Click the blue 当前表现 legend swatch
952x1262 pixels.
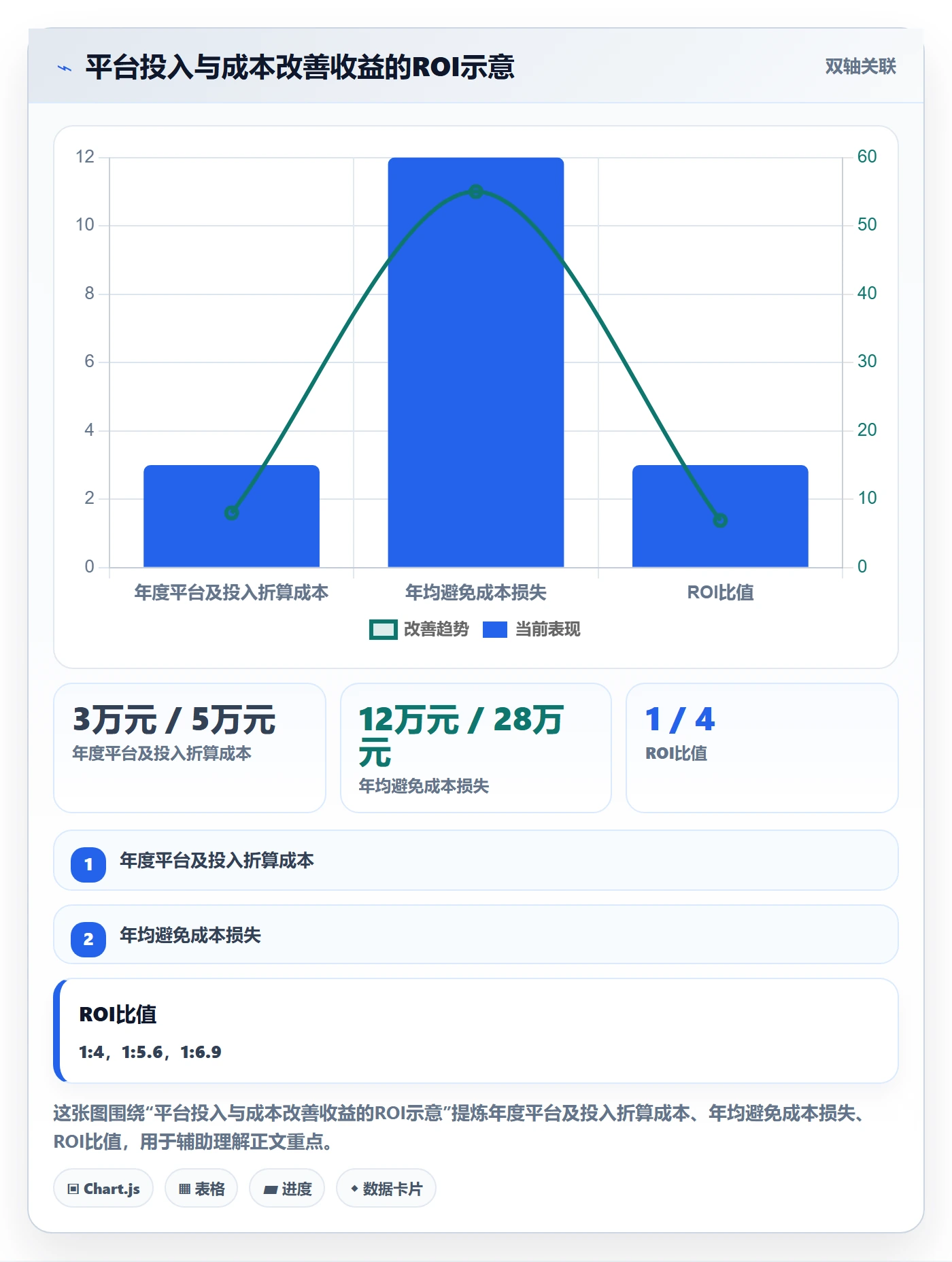(495, 630)
